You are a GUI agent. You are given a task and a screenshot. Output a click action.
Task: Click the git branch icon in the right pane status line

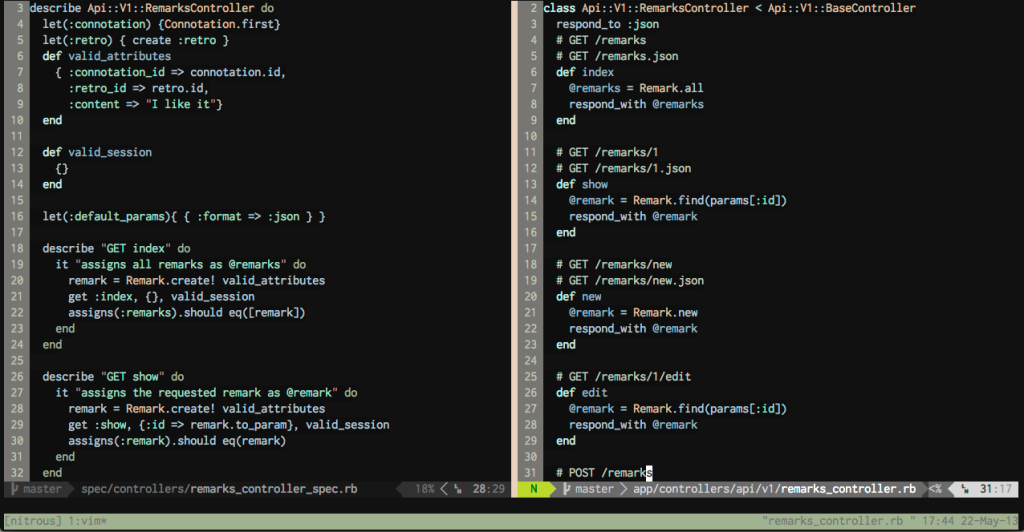566,490
